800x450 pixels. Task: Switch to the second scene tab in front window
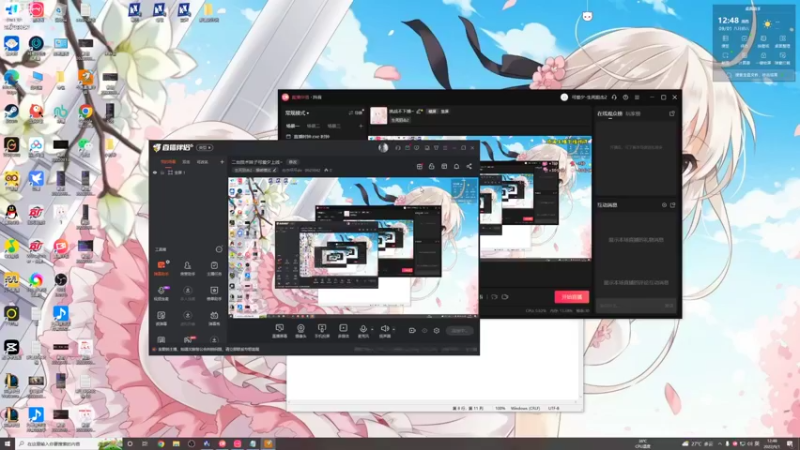coord(186,162)
